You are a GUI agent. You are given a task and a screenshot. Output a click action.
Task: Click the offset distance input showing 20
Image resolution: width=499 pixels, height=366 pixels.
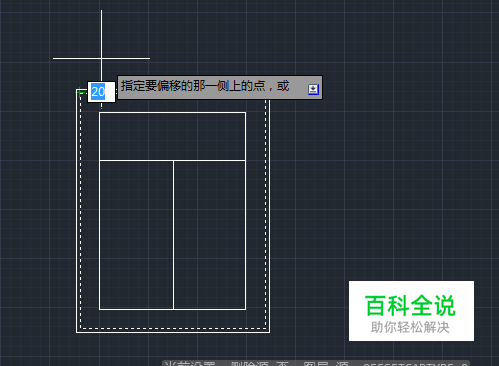point(101,92)
